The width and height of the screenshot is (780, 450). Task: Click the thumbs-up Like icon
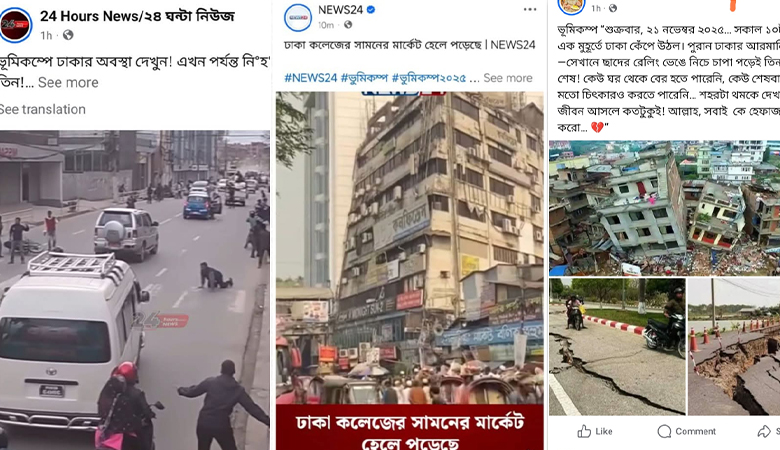tap(584, 431)
